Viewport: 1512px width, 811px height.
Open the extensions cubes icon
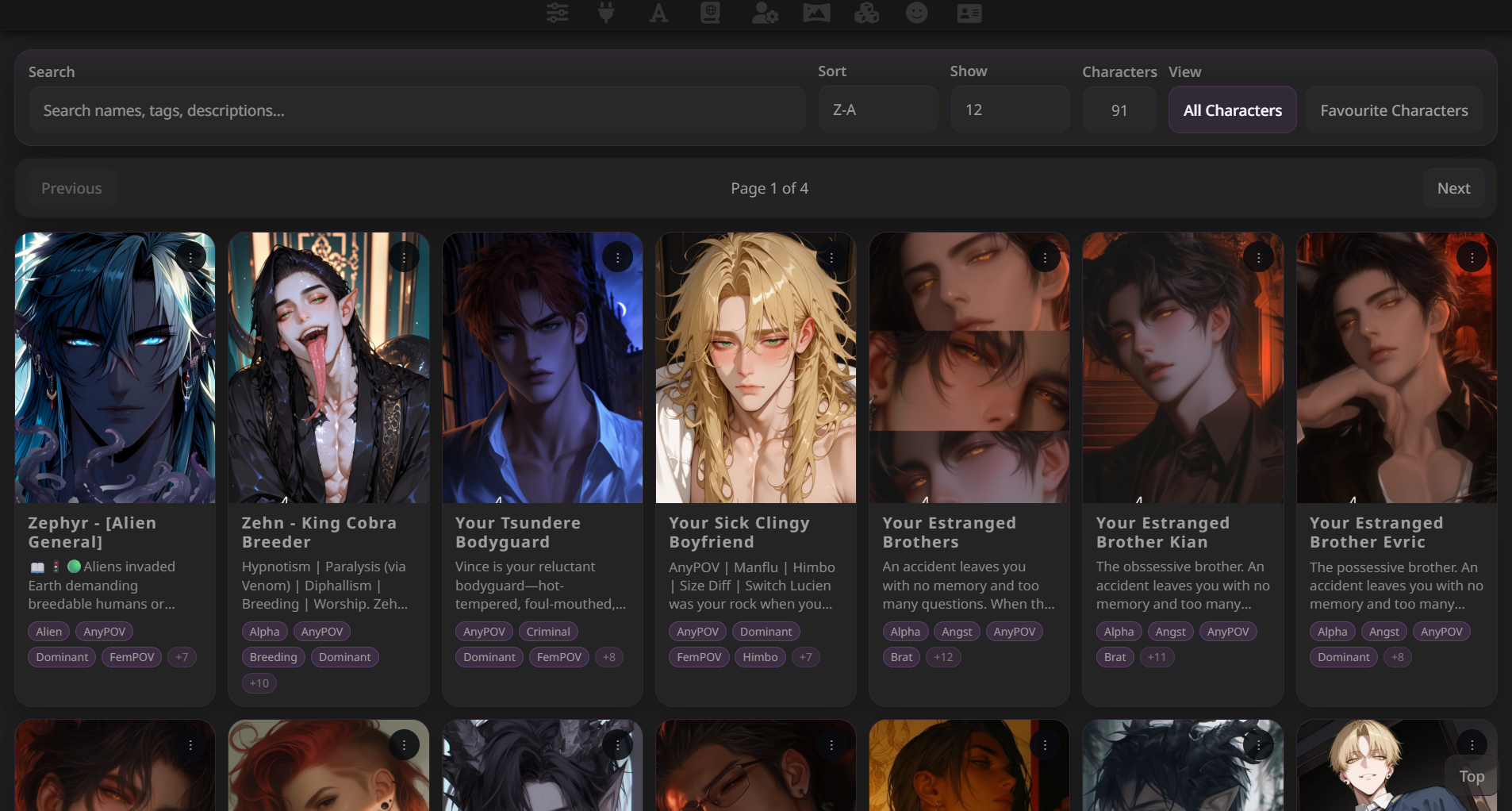(x=866, y=13)
